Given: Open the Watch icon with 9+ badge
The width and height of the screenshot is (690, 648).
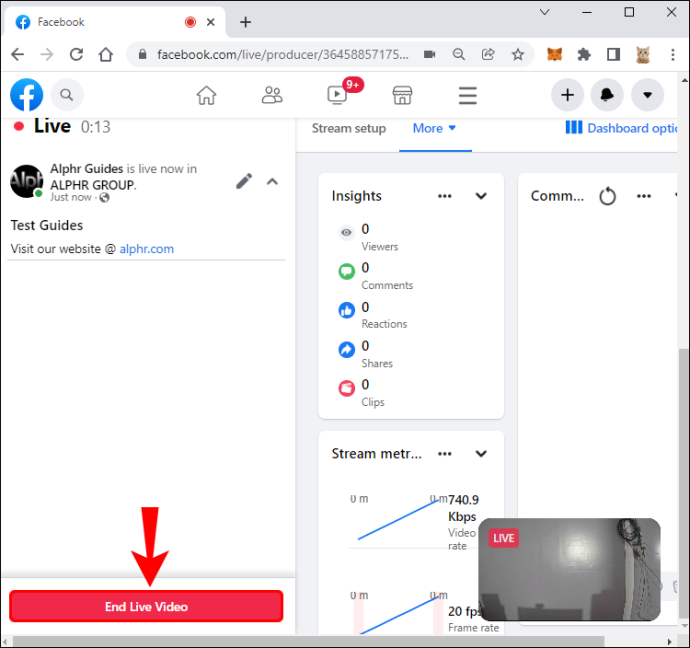Looking at the screenshot, I should coord(338,94).
